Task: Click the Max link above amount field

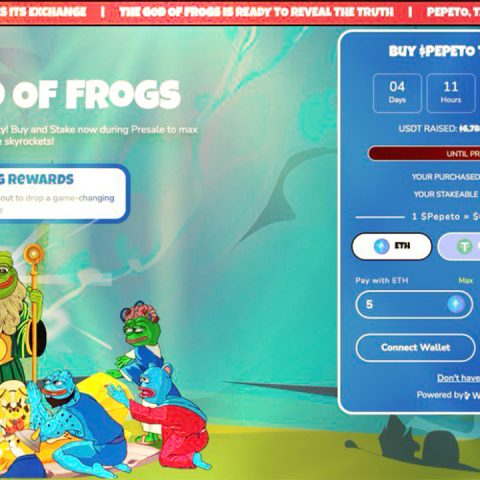Action: pyautogui.click(x=465, y=280)
